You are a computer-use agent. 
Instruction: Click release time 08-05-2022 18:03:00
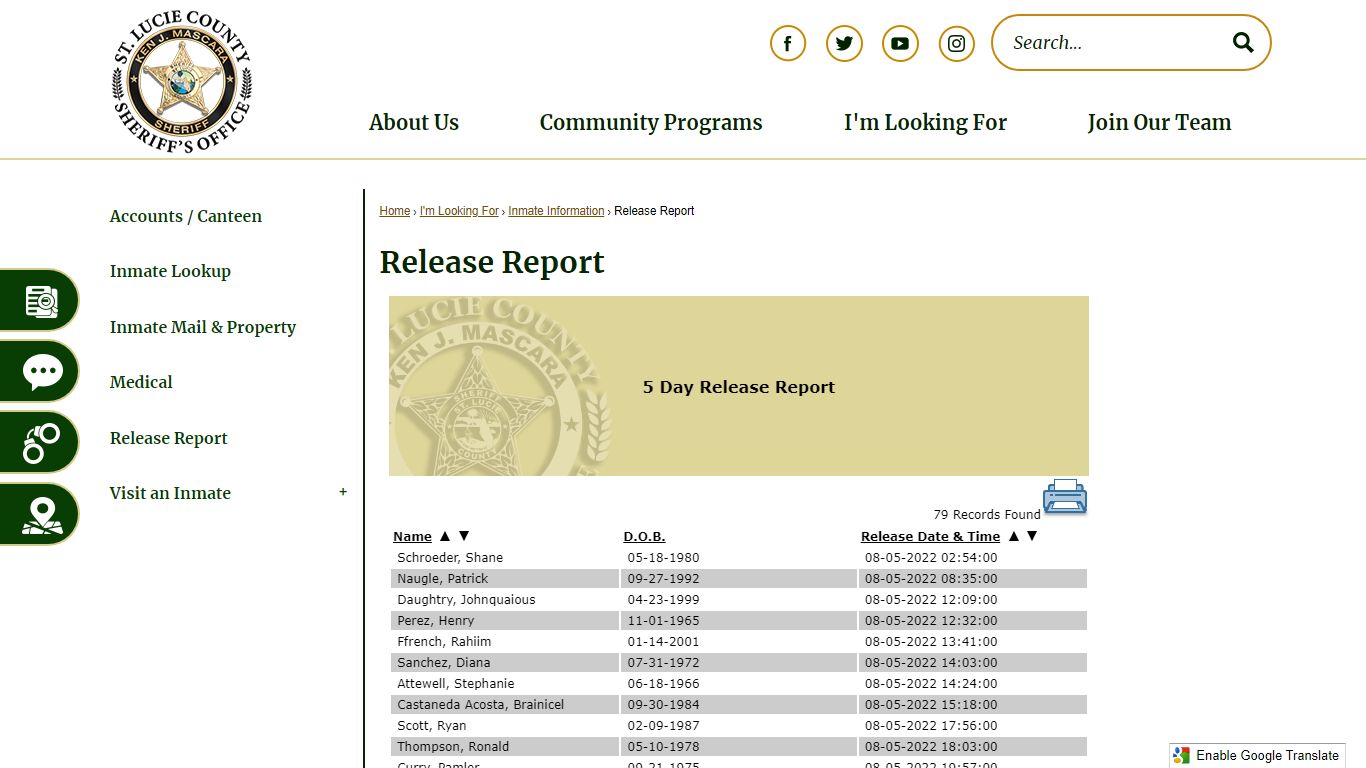(931, 747)
